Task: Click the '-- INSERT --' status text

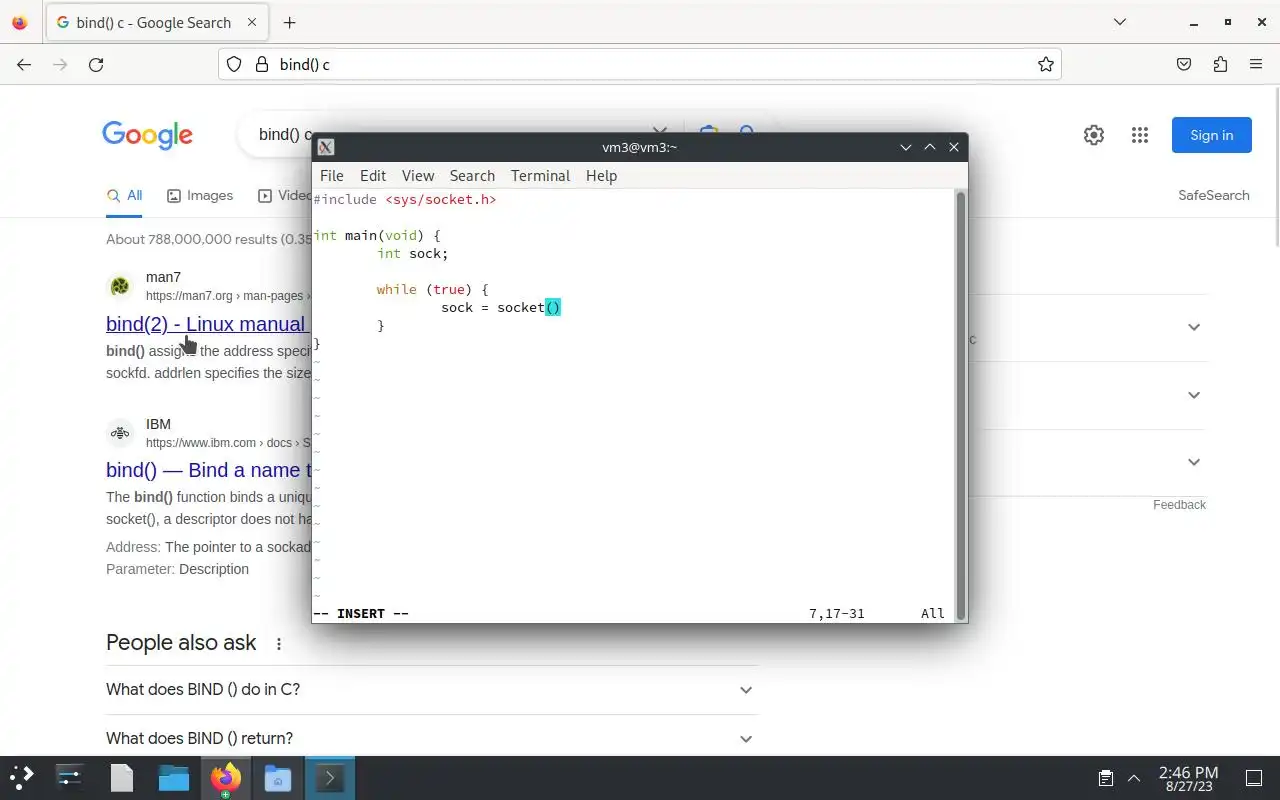Action: pos(361,613)
